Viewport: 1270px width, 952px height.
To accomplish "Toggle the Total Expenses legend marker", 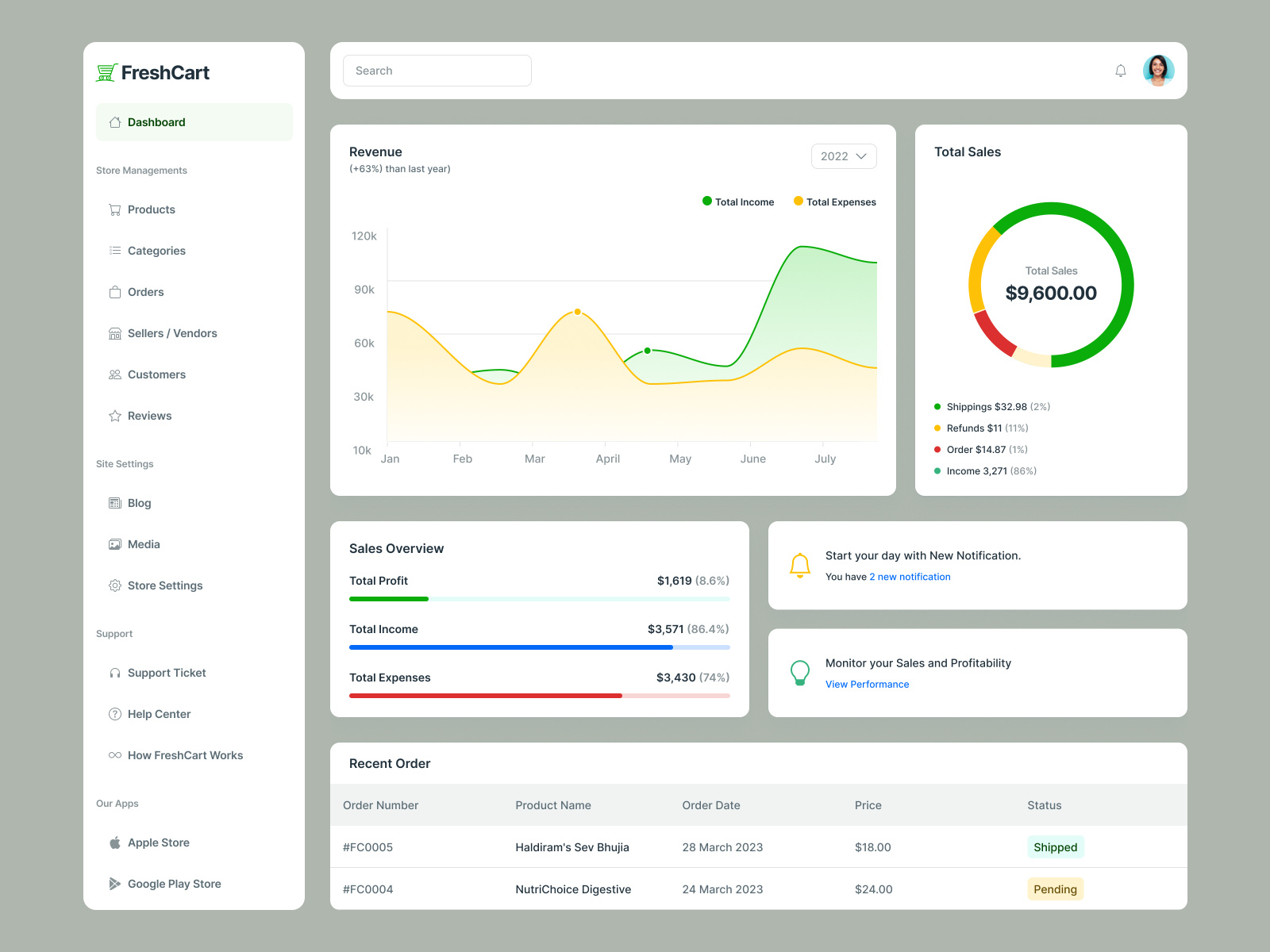I will tap(798, 202).
